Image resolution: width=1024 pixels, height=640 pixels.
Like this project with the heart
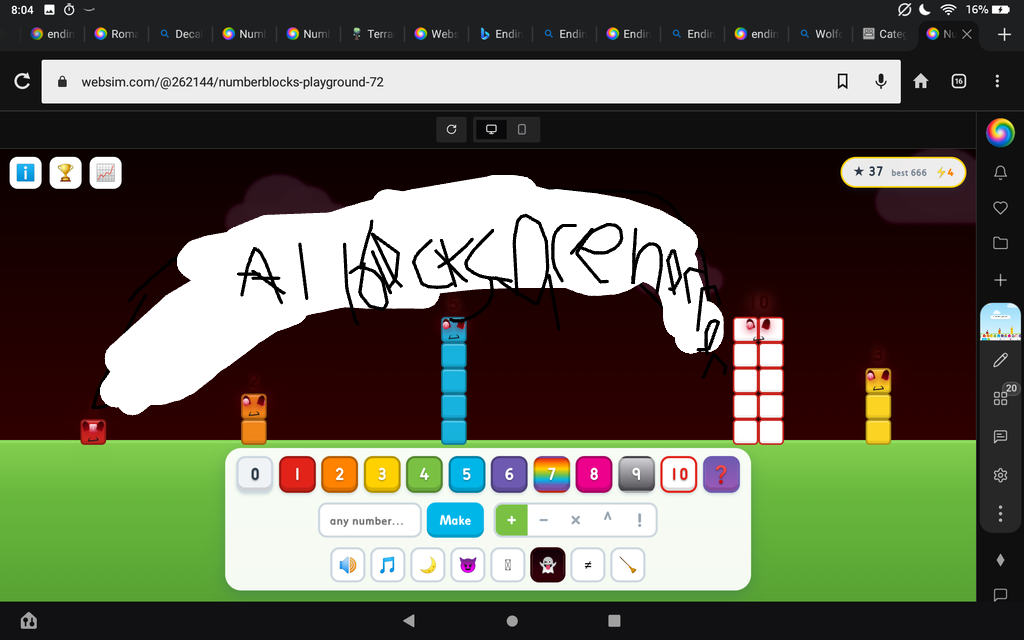(x=1000, y=208)
